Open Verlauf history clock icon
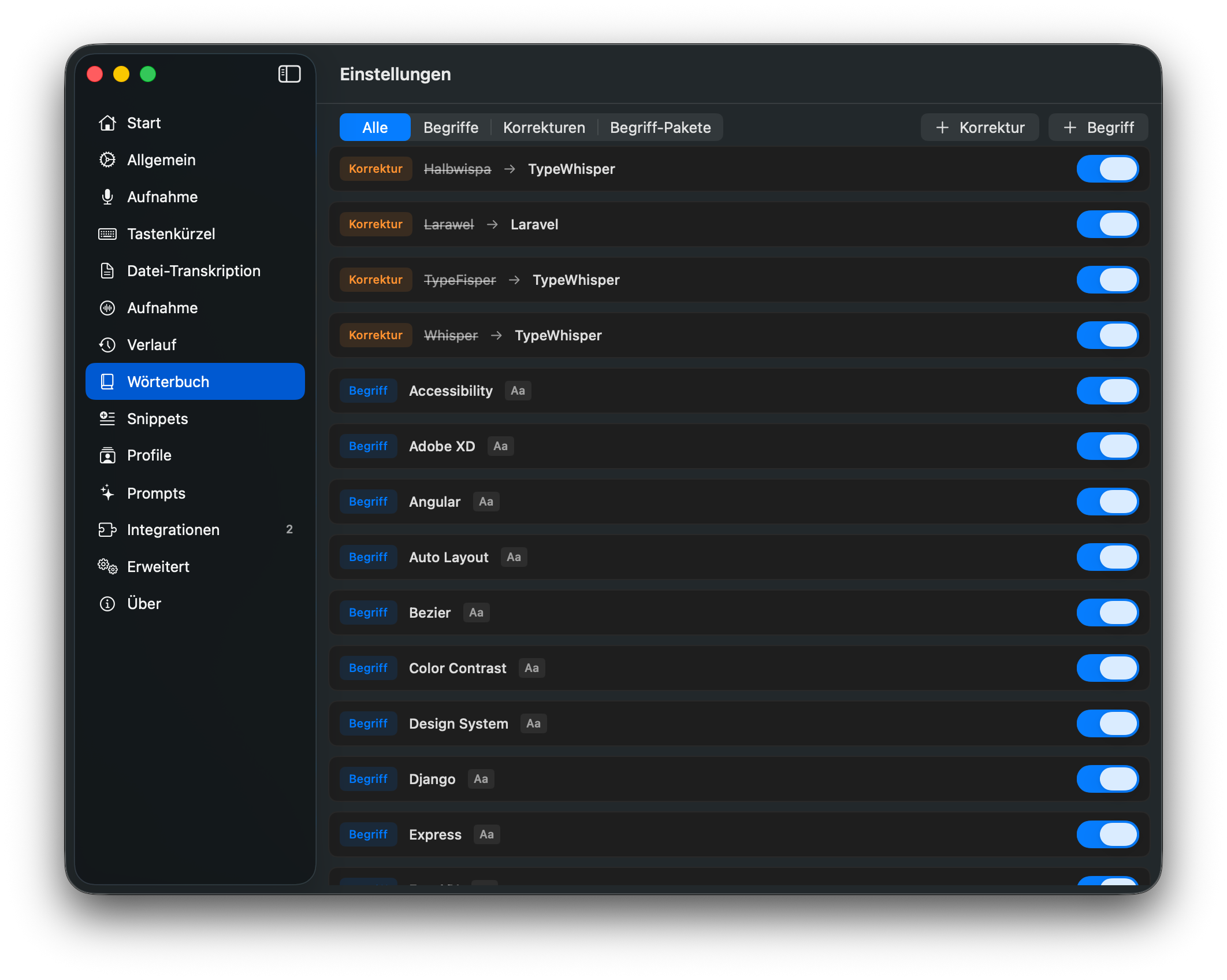1227x980 pixels. [107, 345]
